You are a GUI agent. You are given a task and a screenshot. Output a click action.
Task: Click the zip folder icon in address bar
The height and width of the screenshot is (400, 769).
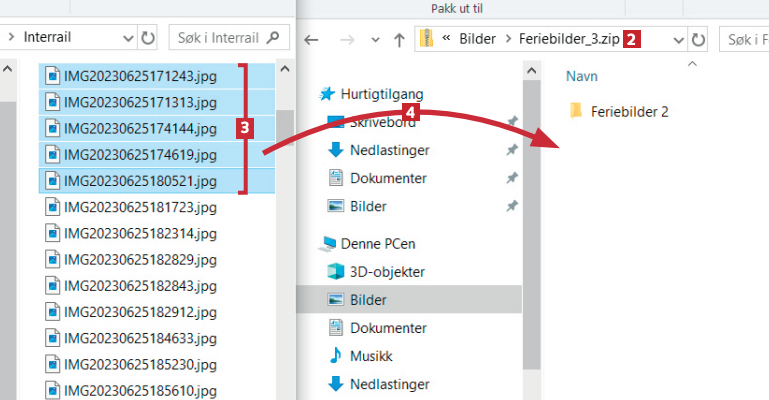click(427, 38)
